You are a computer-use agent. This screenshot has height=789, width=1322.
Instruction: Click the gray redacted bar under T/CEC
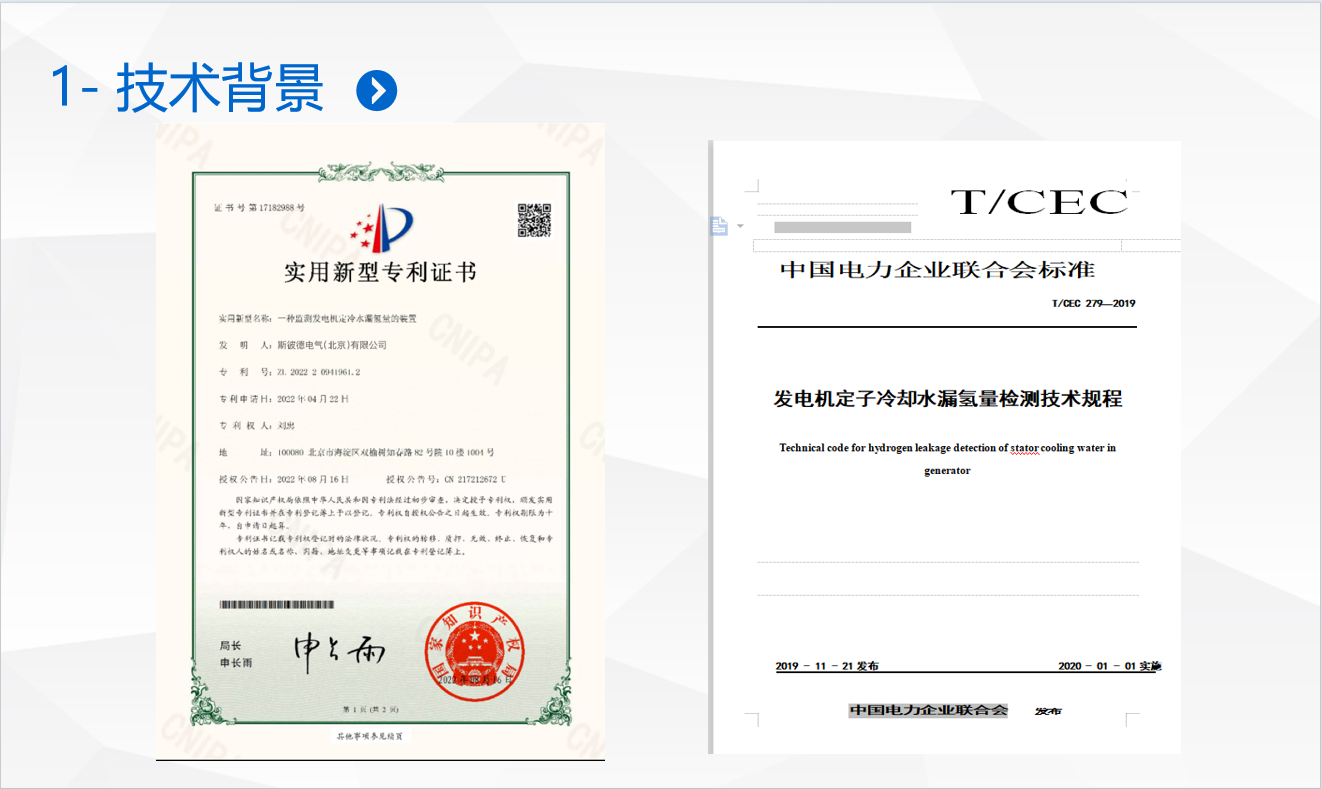tap(842, 228)
